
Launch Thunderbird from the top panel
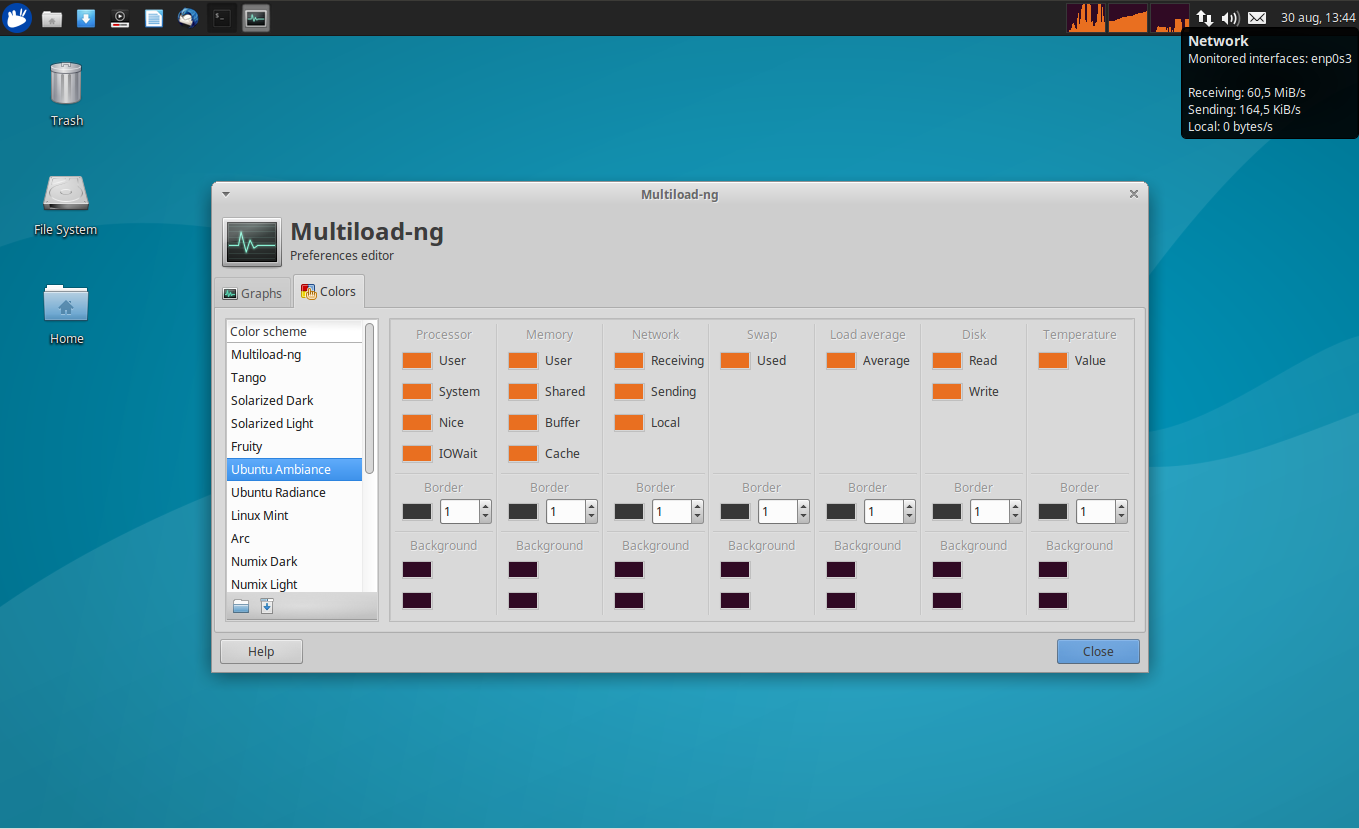click(x=187, y=17)
